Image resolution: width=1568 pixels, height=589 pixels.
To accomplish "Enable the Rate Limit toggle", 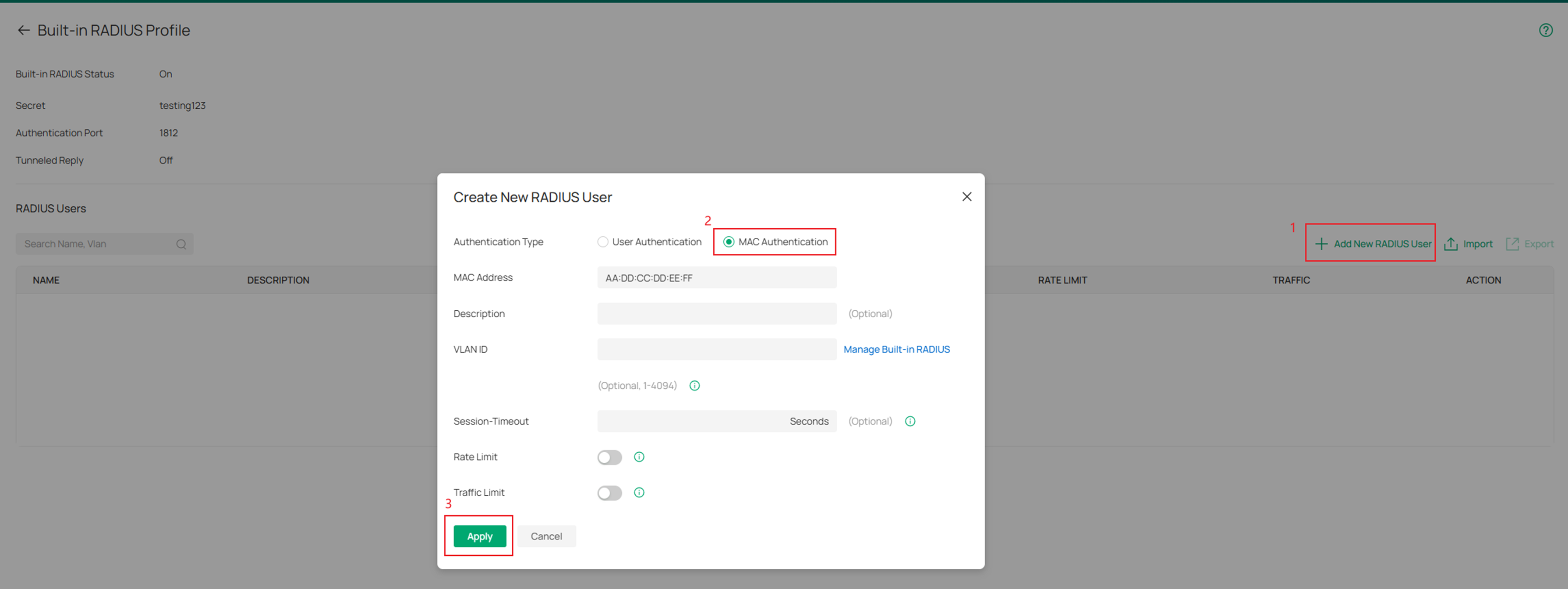I will click(x=609, y=458).
